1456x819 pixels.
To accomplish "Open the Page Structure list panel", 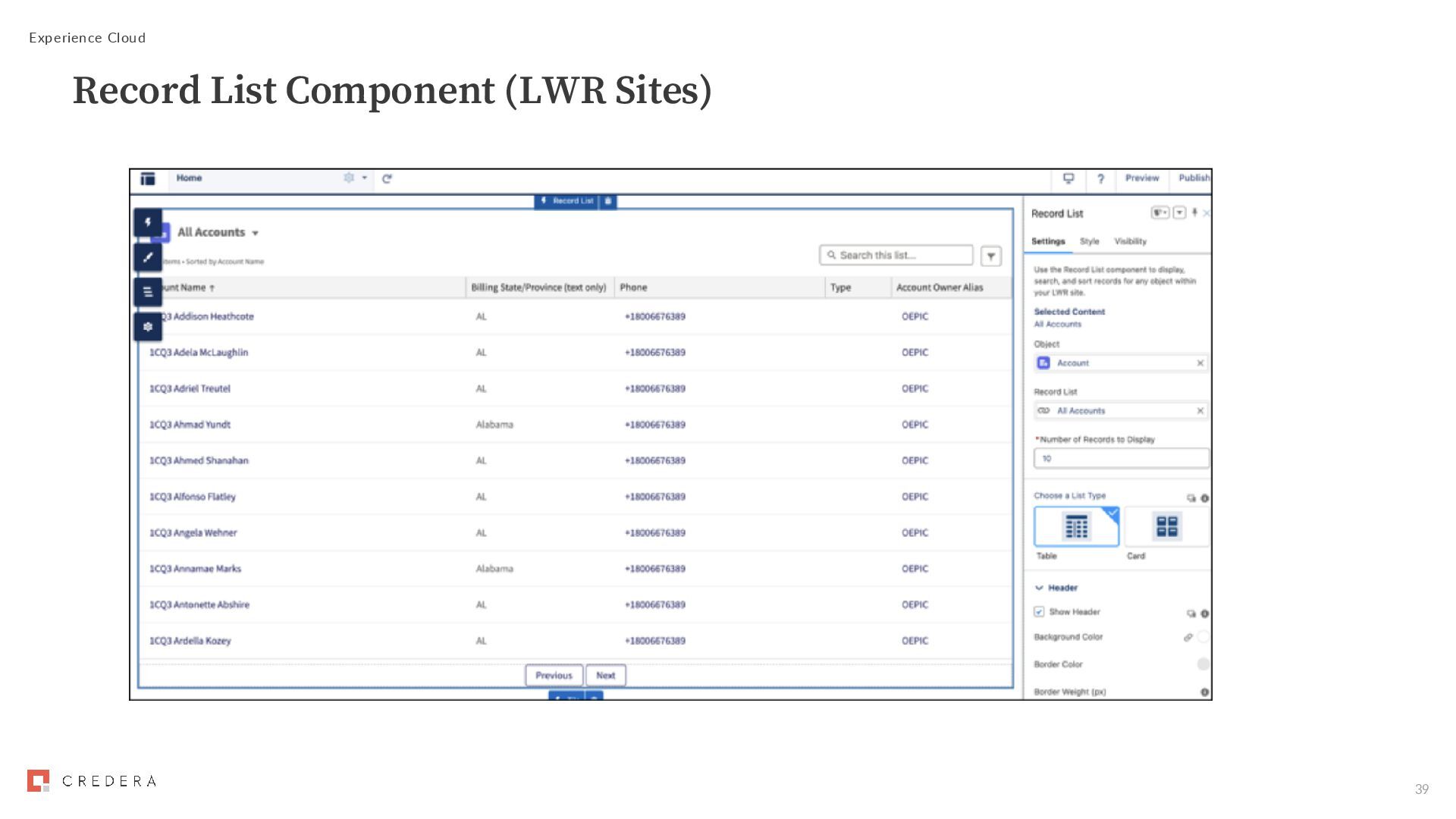I will coord(148,292).
